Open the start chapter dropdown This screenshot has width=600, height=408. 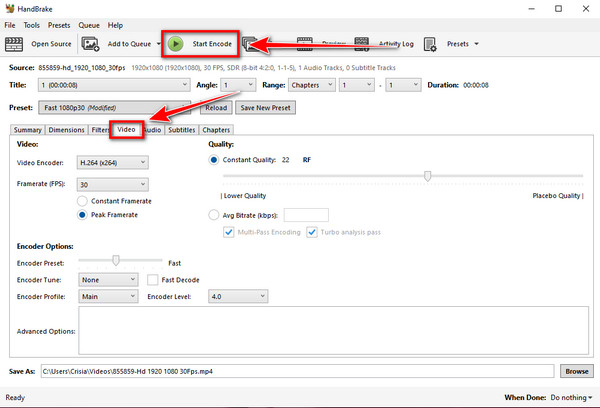coord(357,85)
